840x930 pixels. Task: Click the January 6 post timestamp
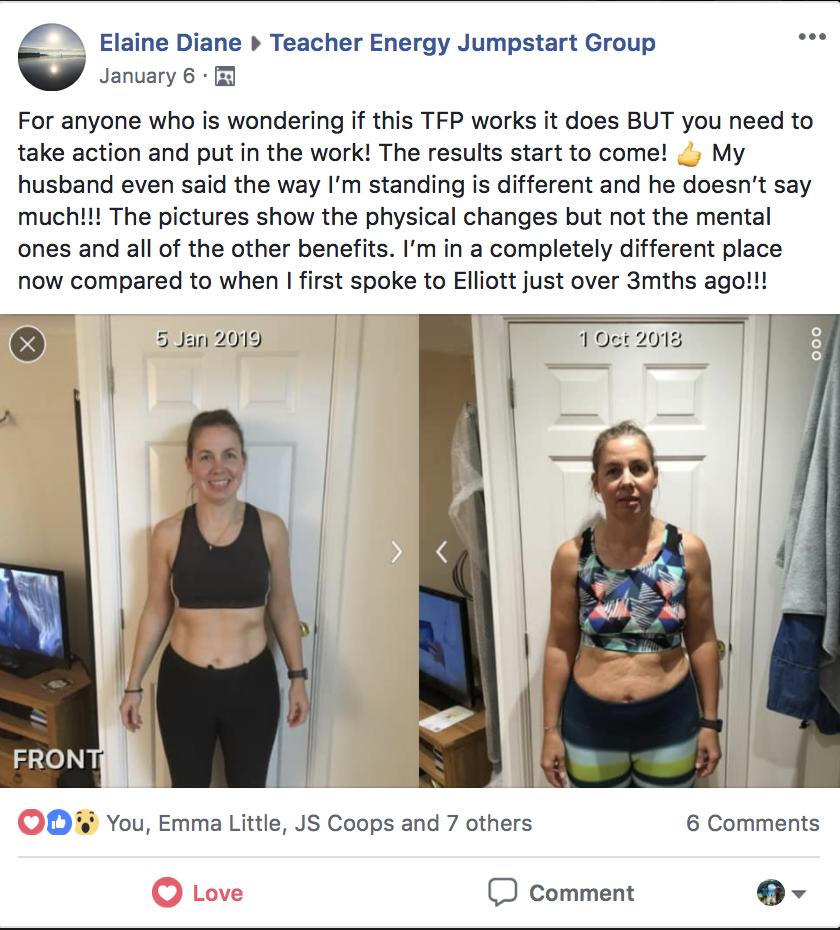[x=147, y=77]
